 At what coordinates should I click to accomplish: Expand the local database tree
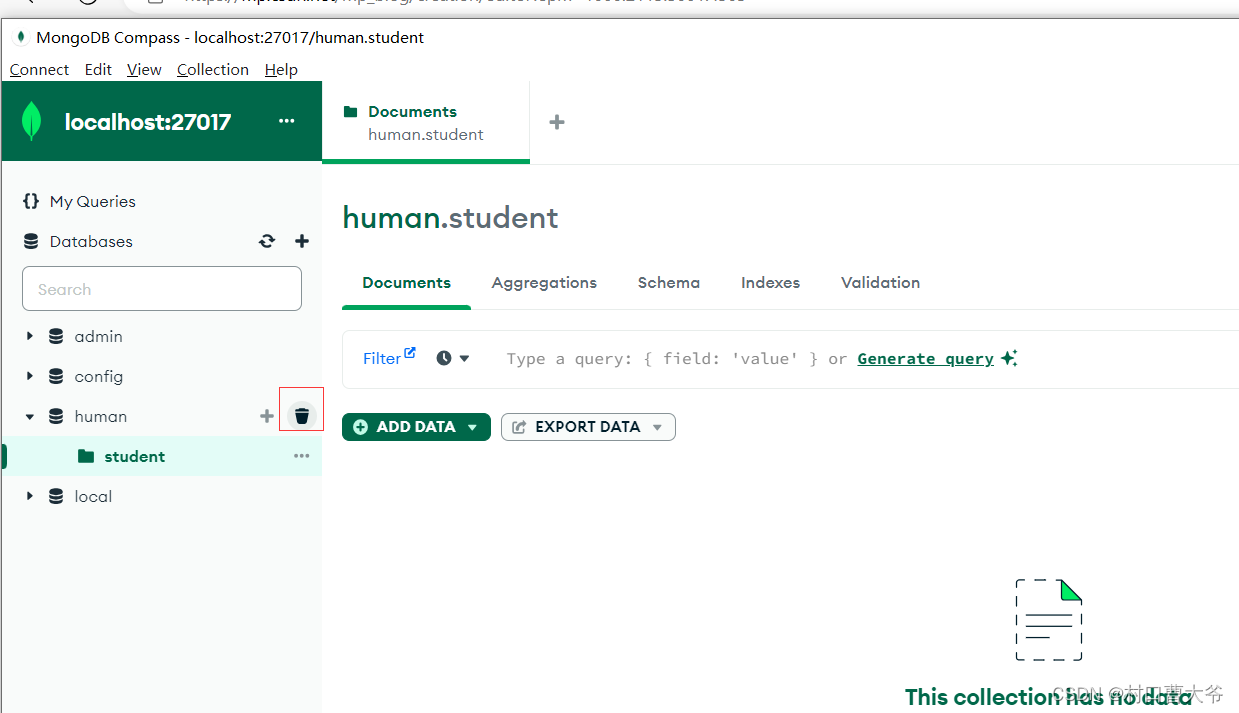(x=30, y=496)
